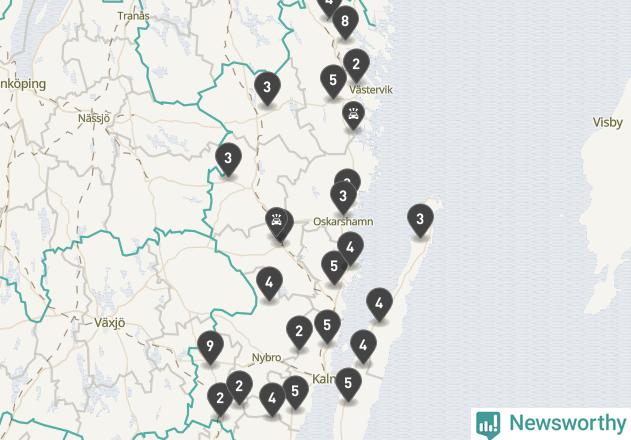Click the map marker numbered 8
The width and height of the screenshot is (631, 440).
pos(345,21)
